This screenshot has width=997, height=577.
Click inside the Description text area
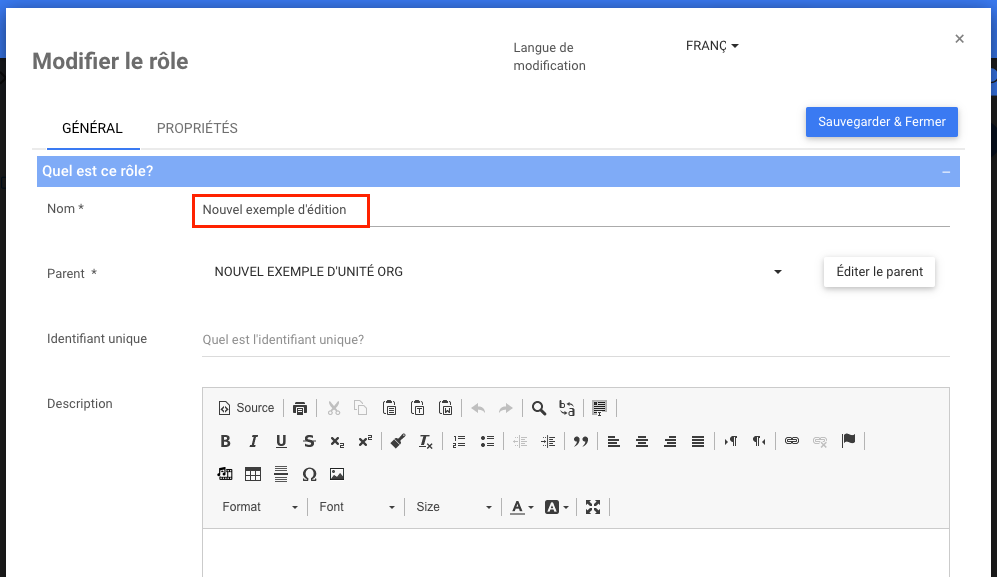tap(575, 552)
